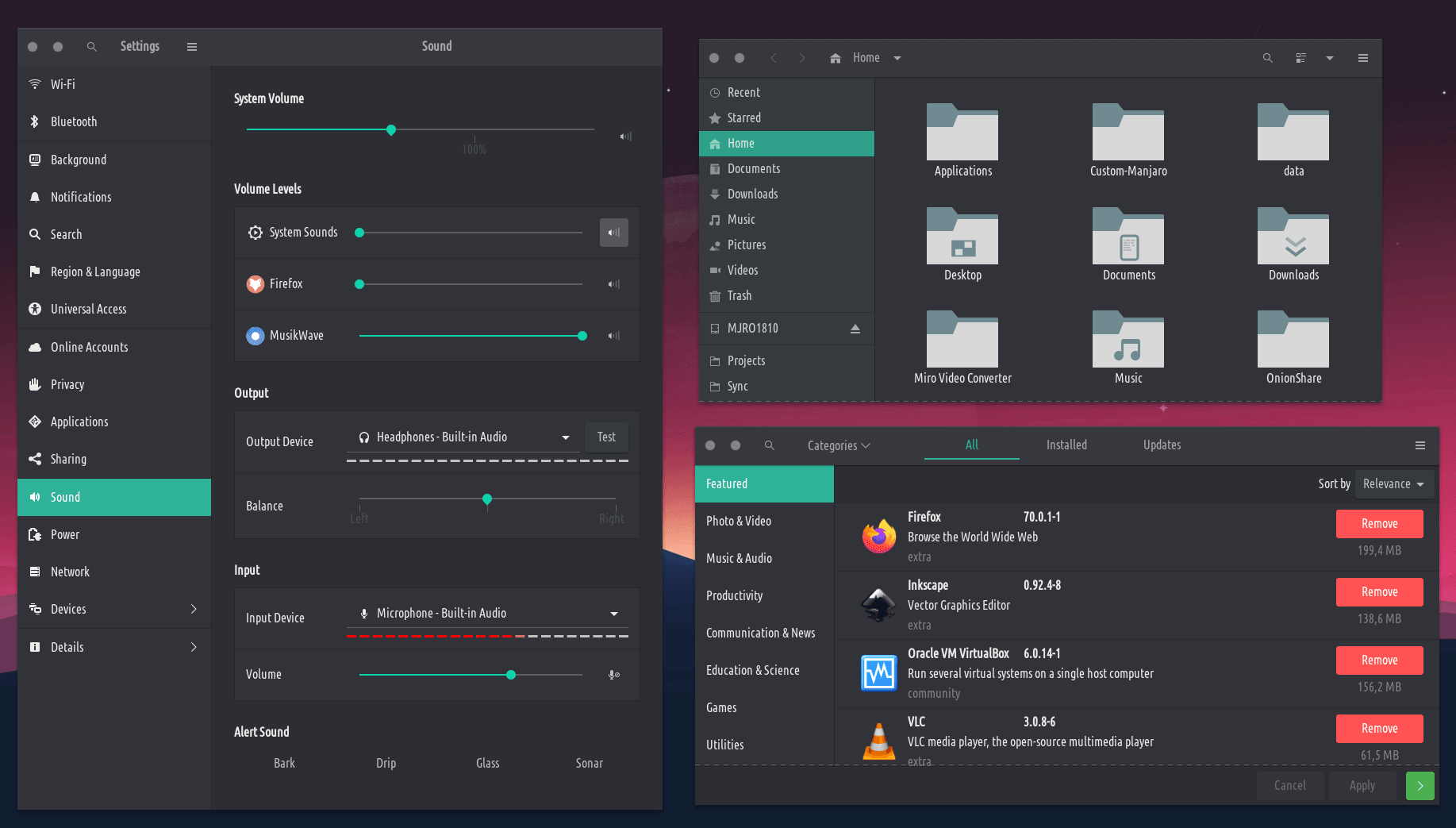
Task: Mute System Sounds volume
Action: coord(613,233)
